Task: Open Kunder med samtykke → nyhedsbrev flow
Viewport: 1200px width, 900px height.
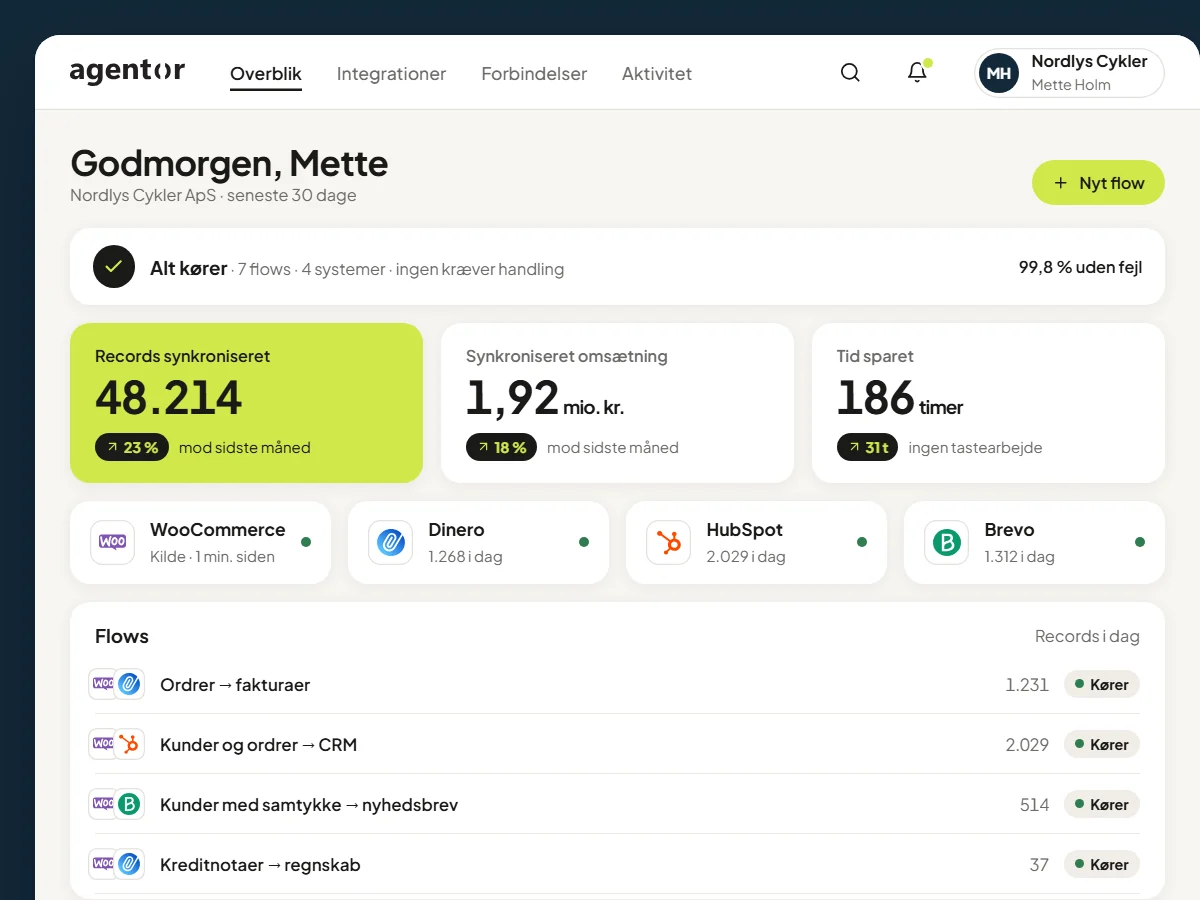Action: (617, 804)
